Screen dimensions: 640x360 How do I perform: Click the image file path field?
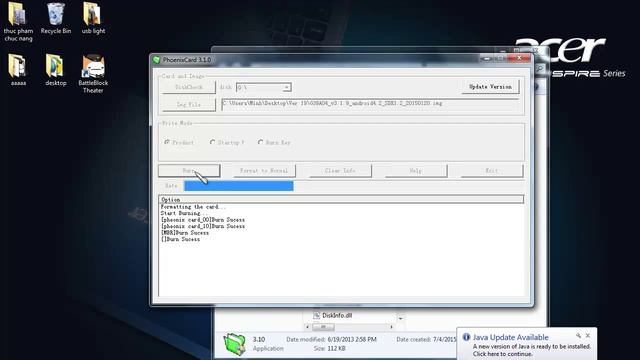tap(370, 104)
